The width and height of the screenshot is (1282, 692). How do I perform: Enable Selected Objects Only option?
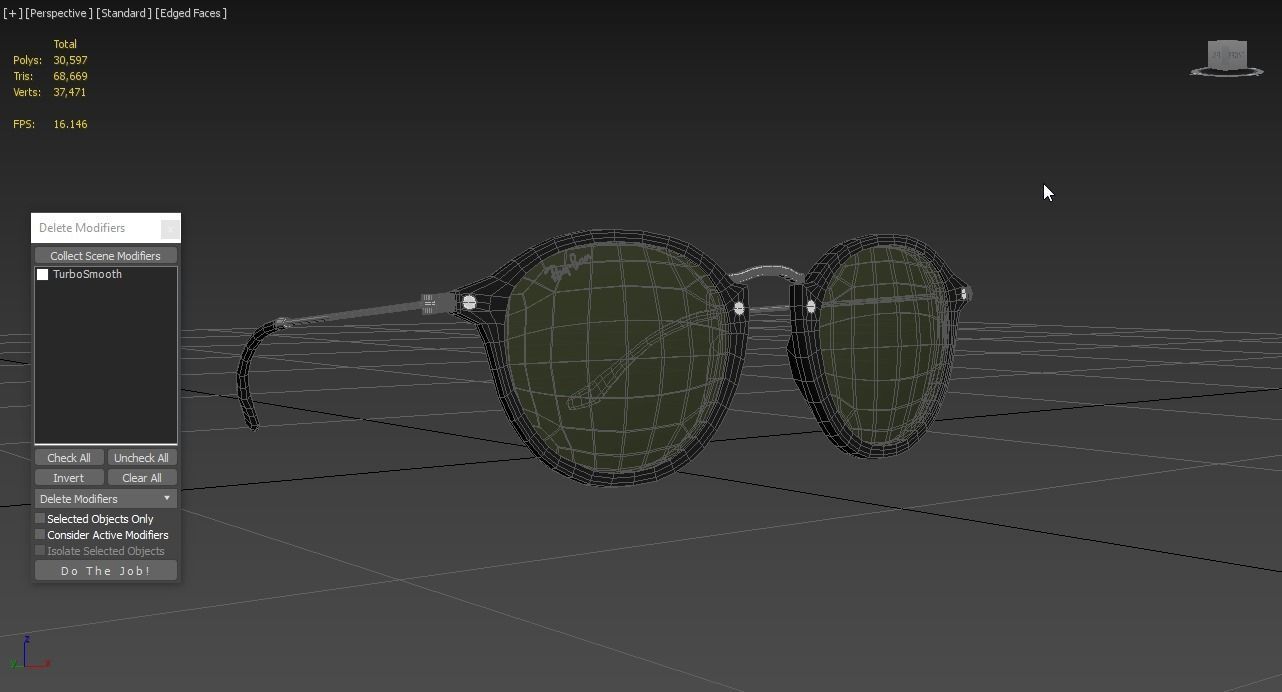tap(40, 518)
